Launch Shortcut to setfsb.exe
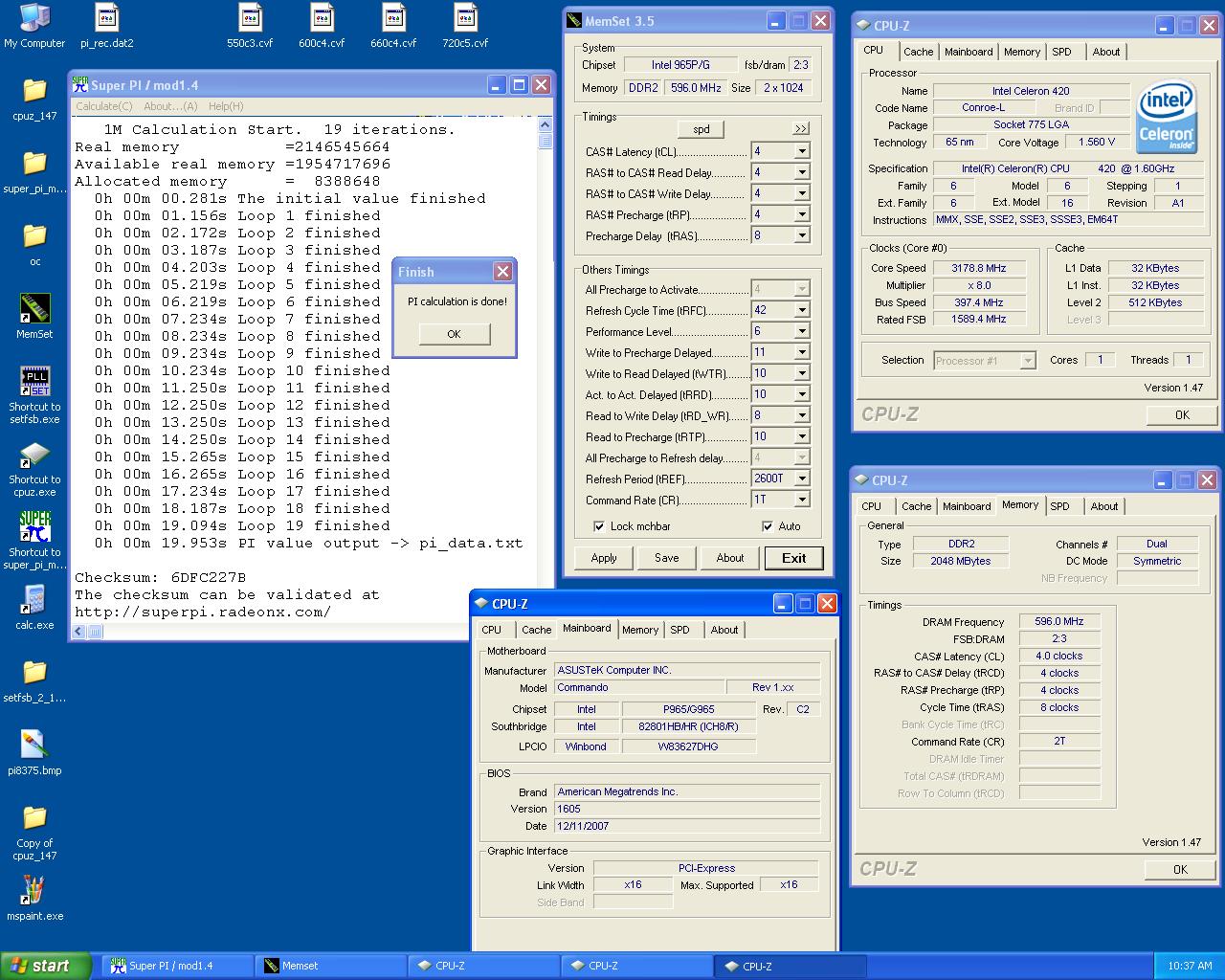 click(x=34, y=395)
